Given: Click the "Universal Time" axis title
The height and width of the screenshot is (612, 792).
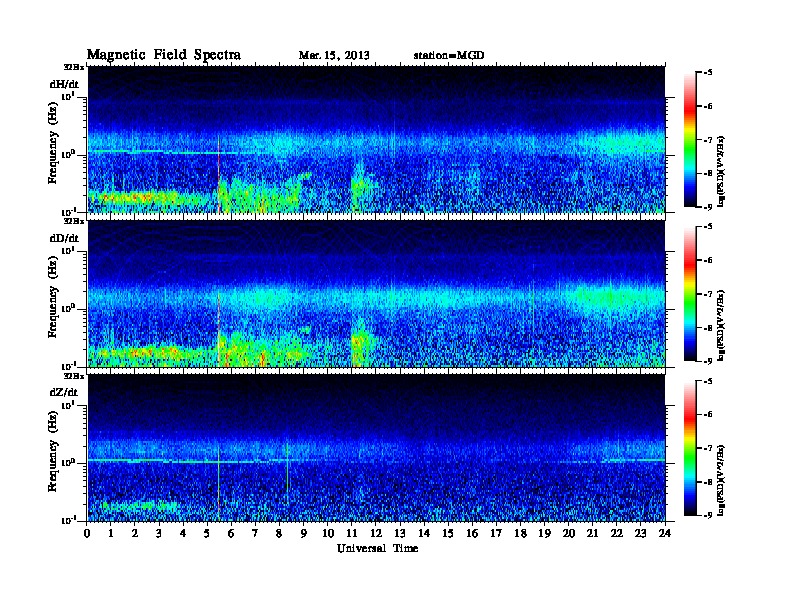Looking at the screenshot, I should [377, 548].
